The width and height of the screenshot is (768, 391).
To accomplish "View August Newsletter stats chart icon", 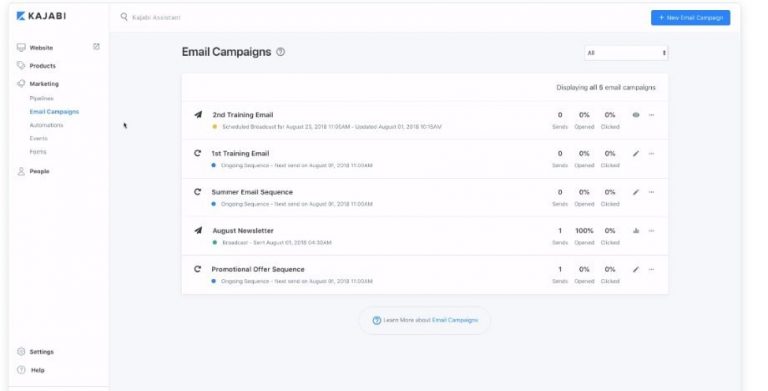I will point(636,230).
